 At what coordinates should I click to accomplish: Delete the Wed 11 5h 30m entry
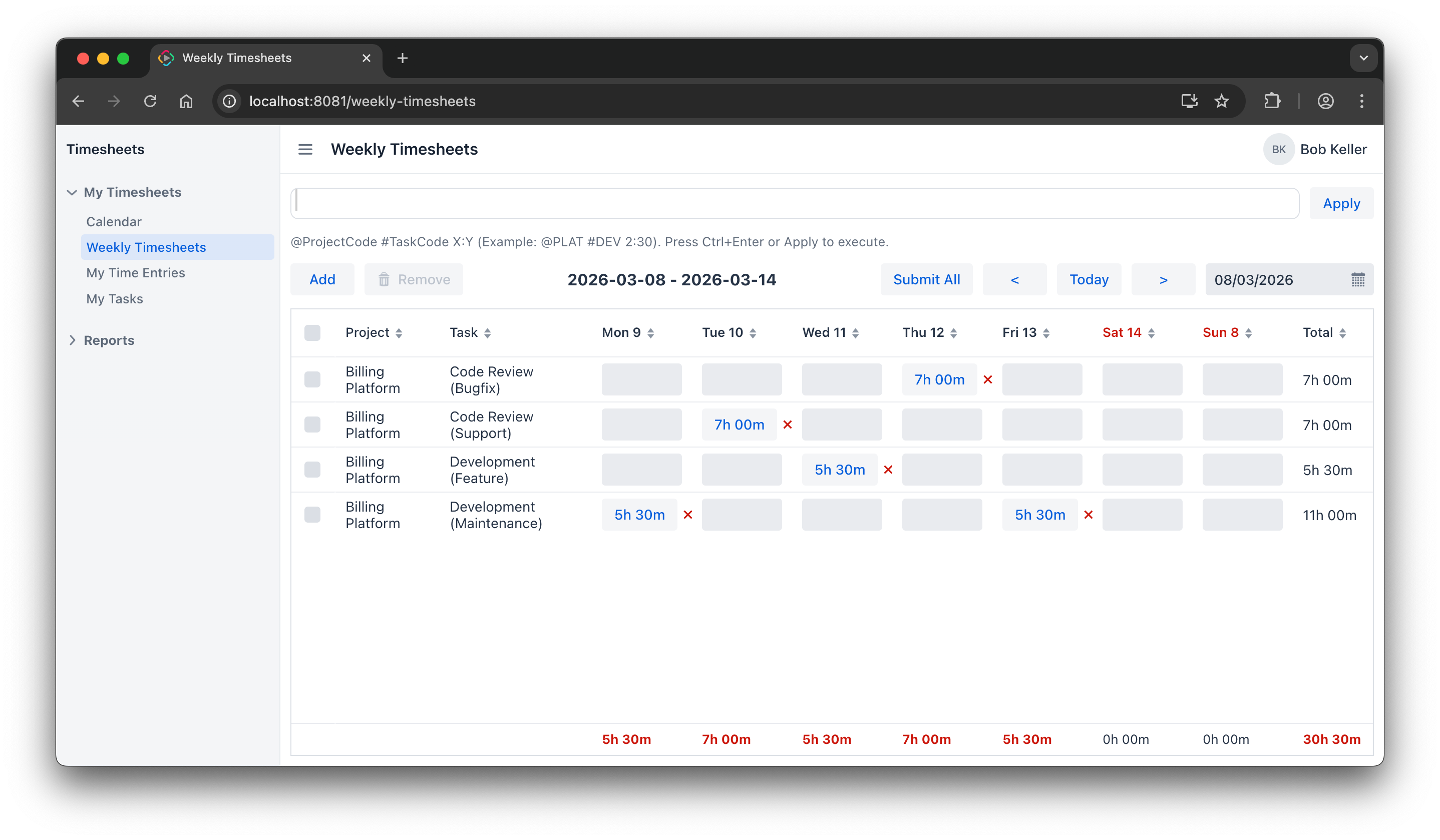tap(888, 470)
